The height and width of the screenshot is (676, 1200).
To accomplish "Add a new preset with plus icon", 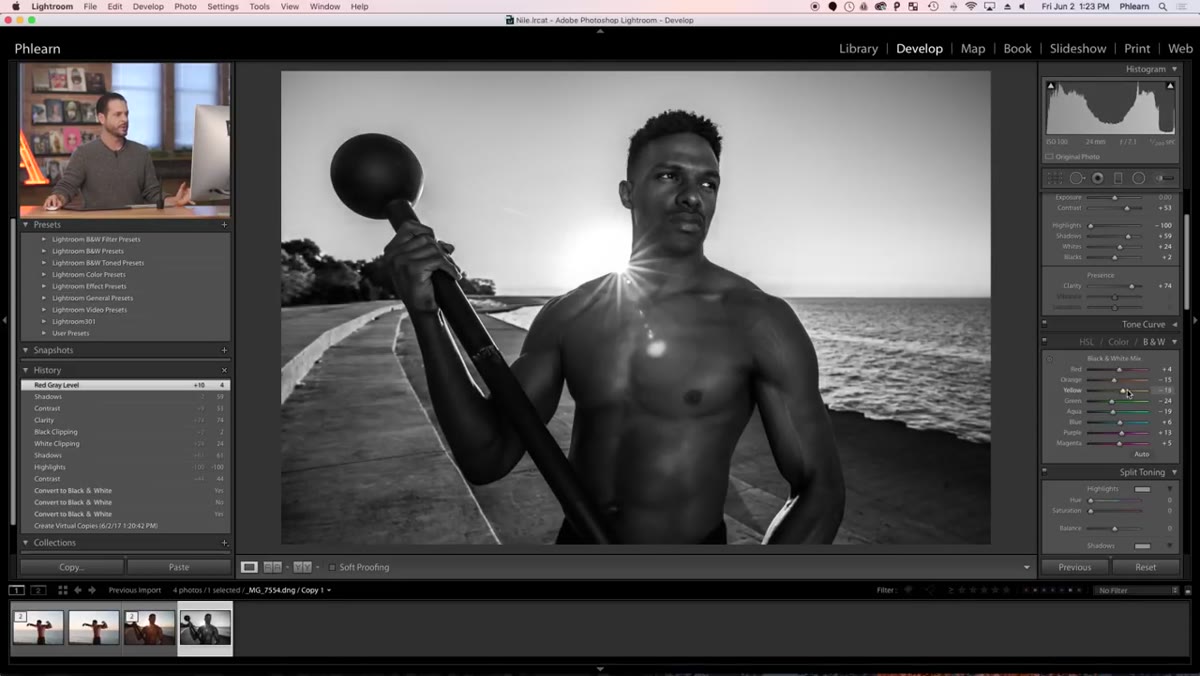I will point(224,225).
